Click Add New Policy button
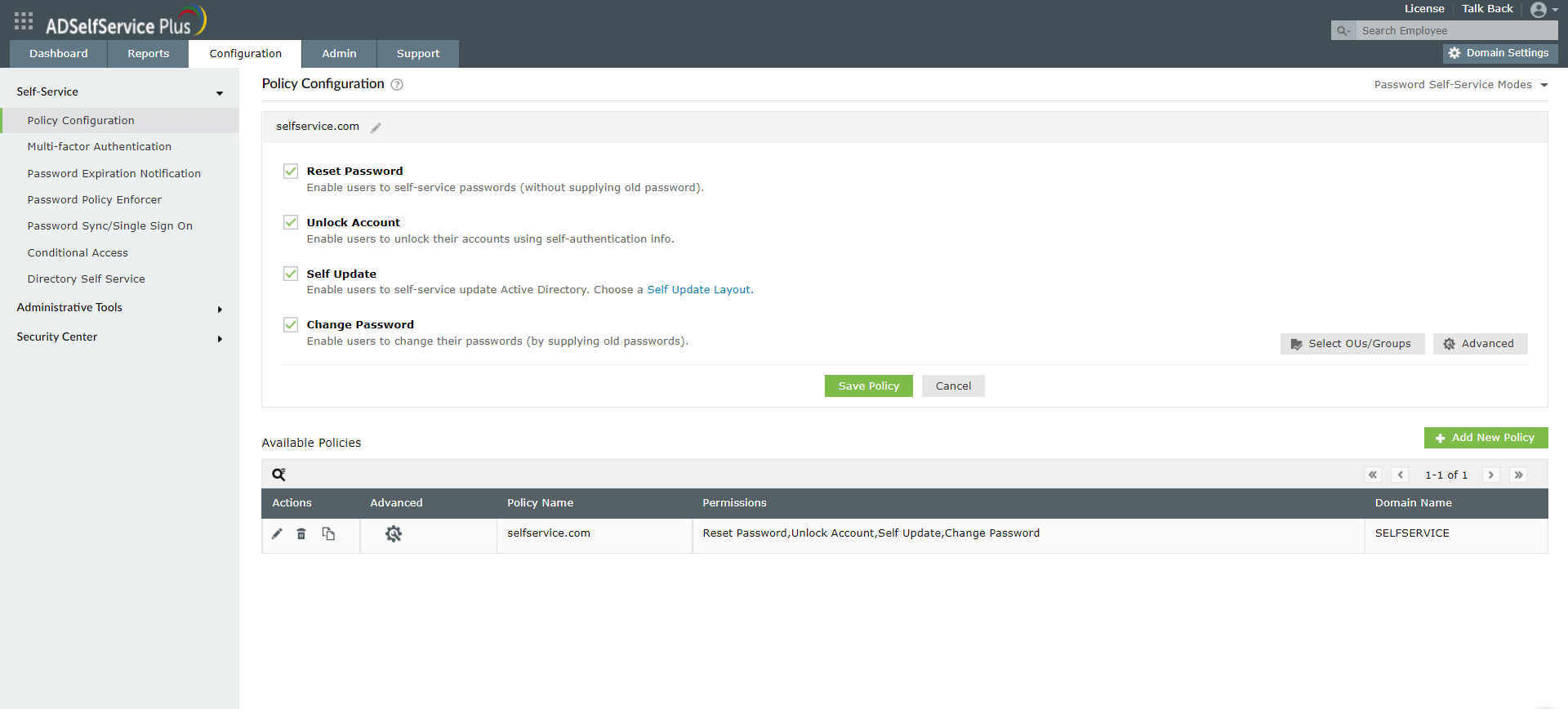 (x=1486, y=438)
